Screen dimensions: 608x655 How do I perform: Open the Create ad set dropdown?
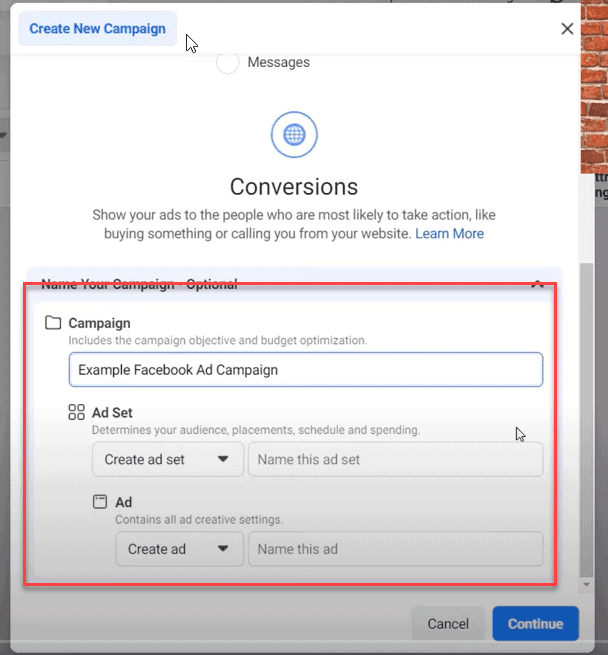[168, 460]
